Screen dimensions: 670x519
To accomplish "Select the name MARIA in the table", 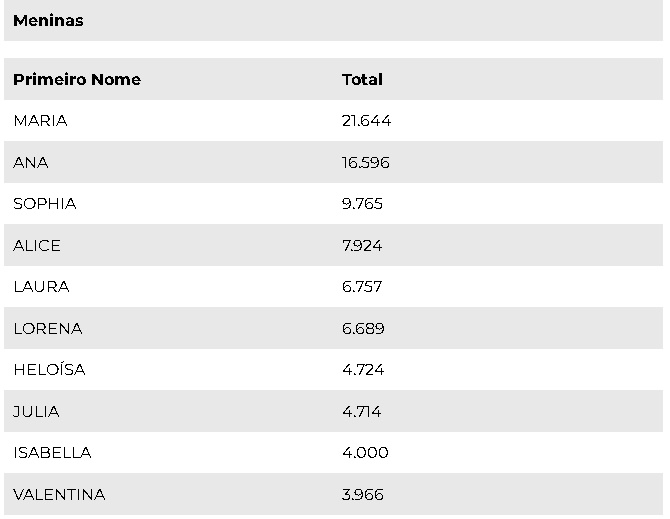I will (40, 121).
